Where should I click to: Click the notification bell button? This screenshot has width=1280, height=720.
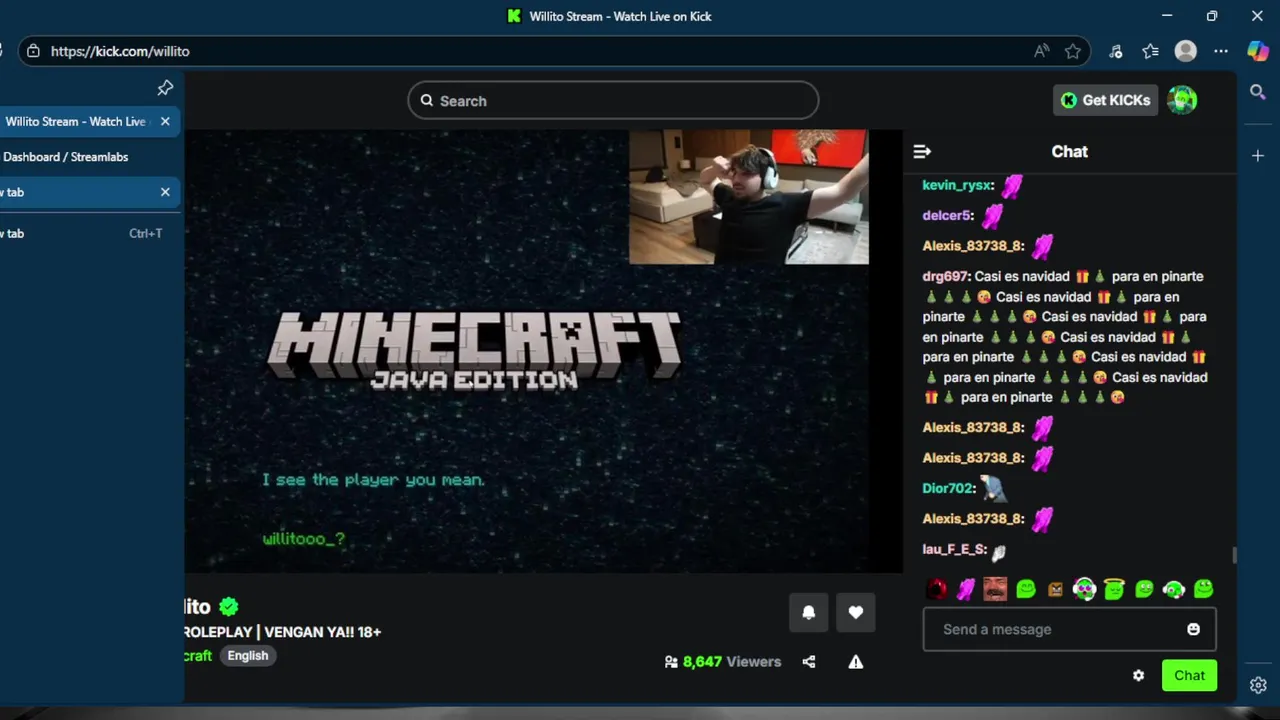coord(809,613)
